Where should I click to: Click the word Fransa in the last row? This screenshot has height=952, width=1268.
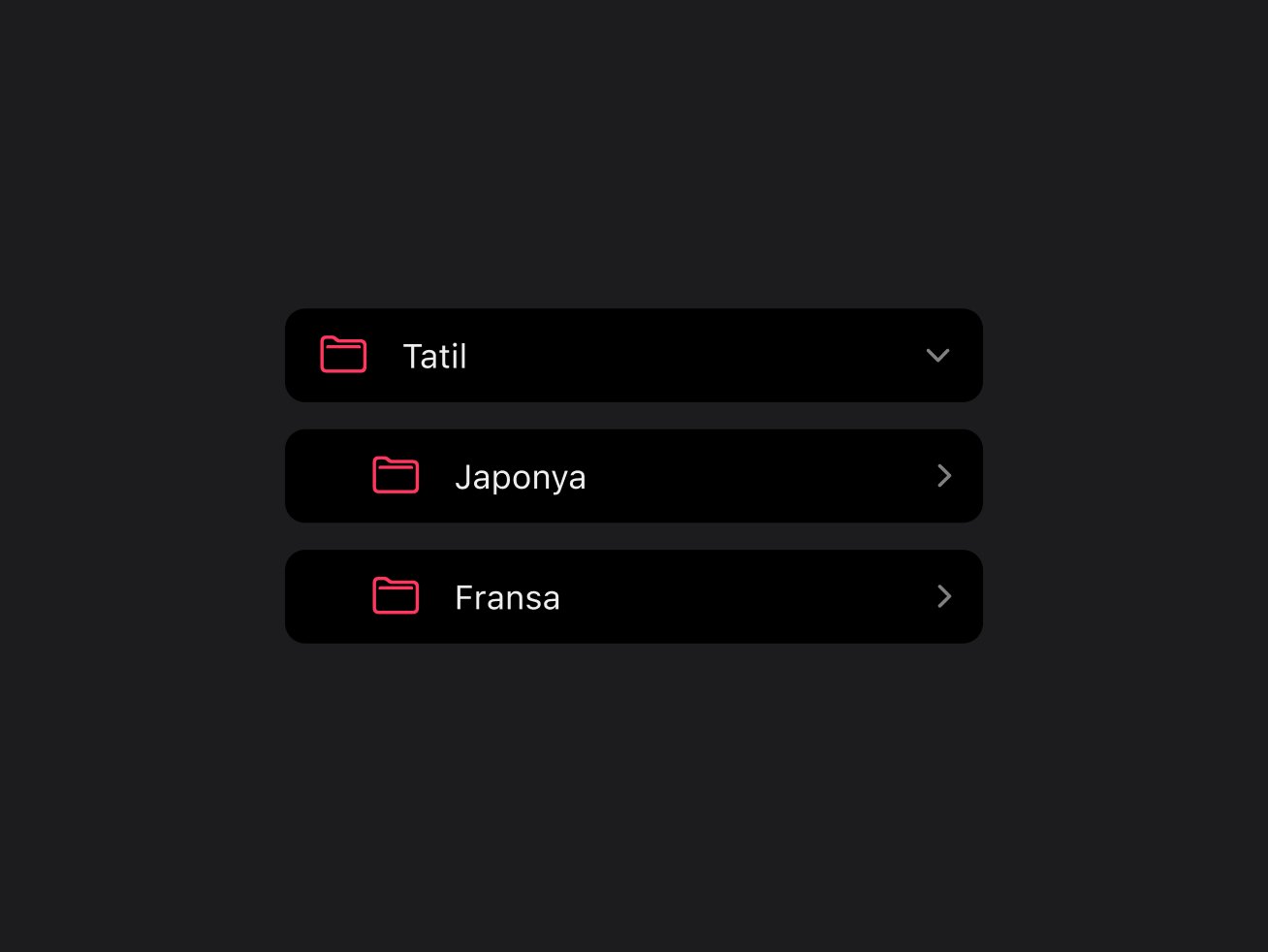507,597
